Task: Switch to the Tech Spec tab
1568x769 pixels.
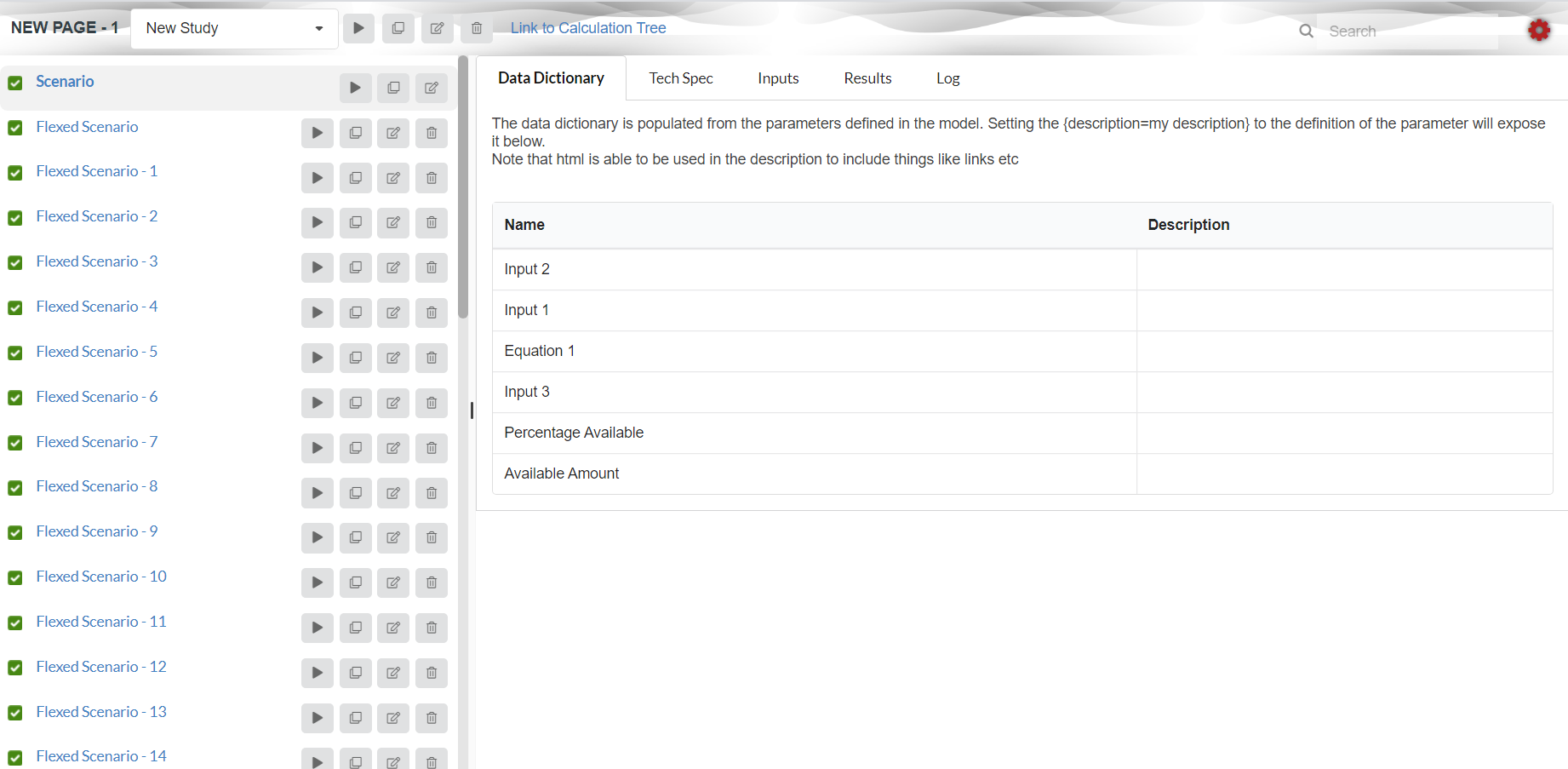Action: [x=681, y=78]
